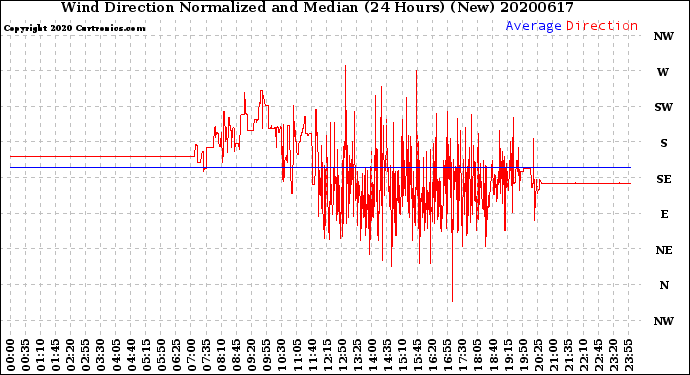Click the 08:10 time axis label
The width and height of the screenshot is (690, 375).
point(221,355)
